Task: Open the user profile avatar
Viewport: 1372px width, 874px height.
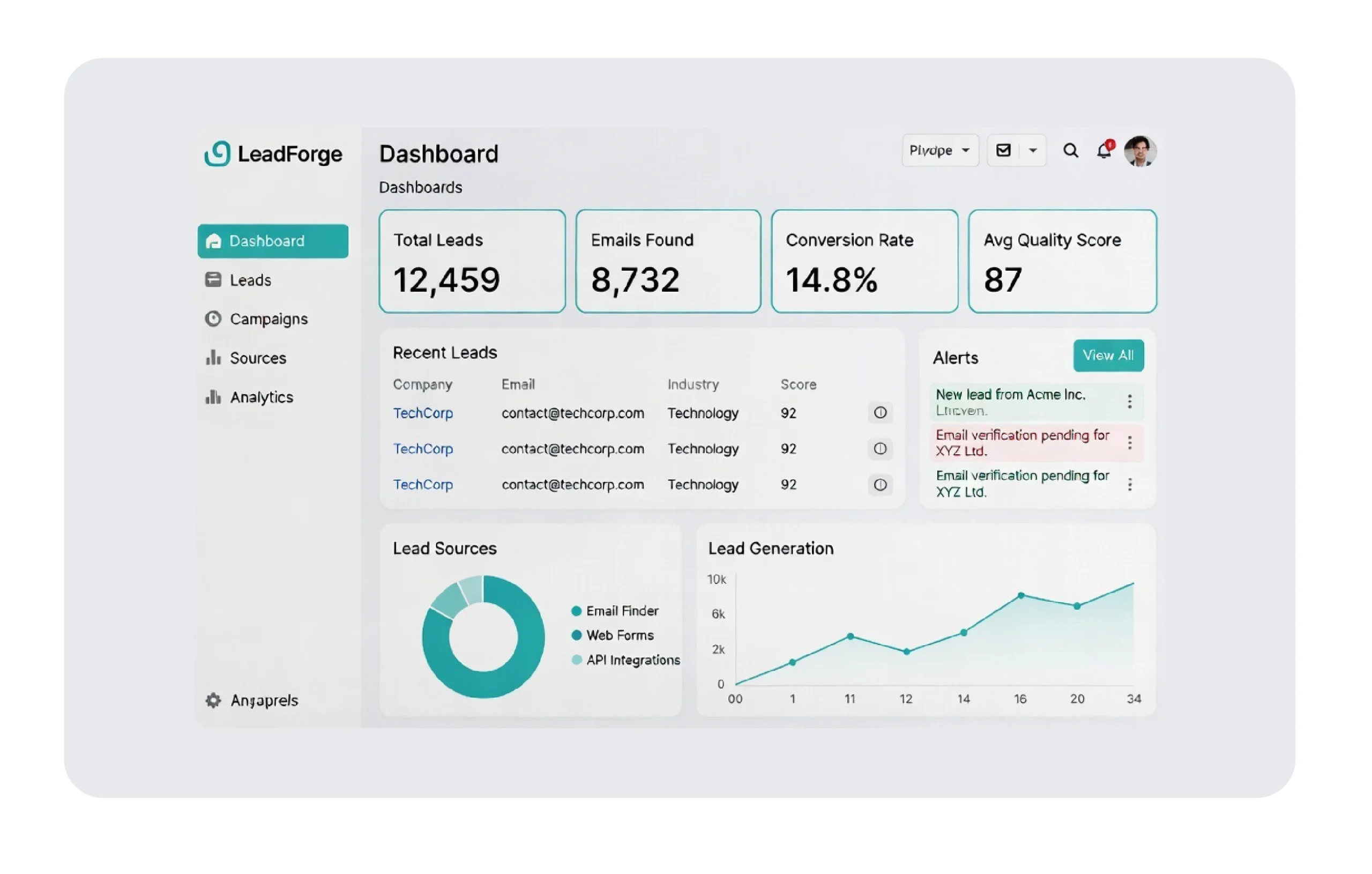Action: [x=1140, y=151]
